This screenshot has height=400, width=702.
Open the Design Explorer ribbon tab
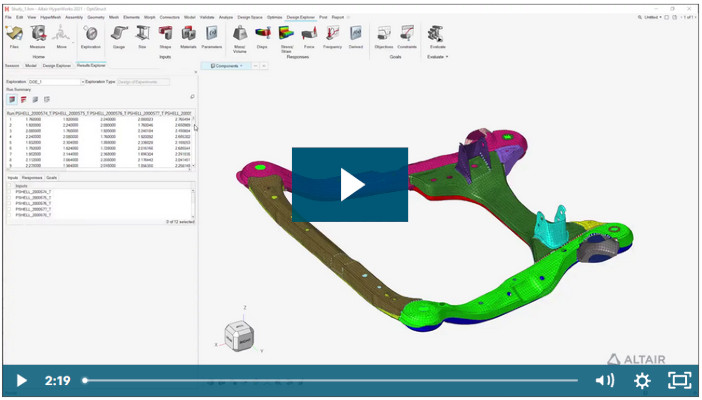click(x=300, y=17)
